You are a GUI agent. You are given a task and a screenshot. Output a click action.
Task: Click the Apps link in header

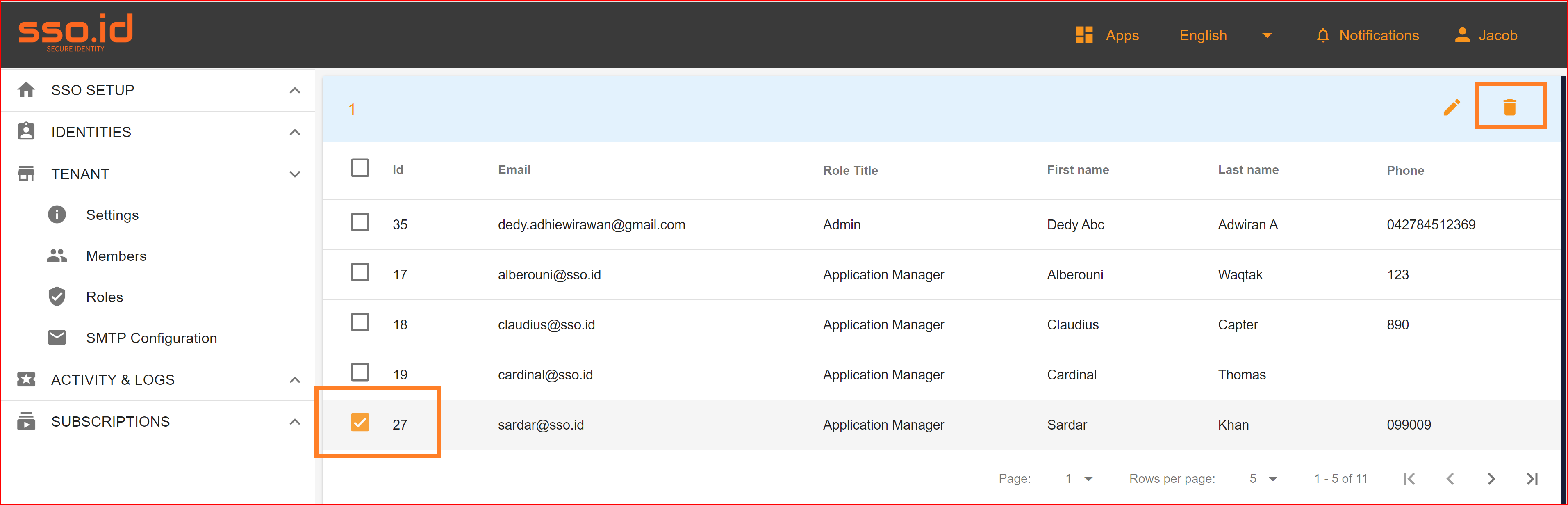coord(1122,35)
